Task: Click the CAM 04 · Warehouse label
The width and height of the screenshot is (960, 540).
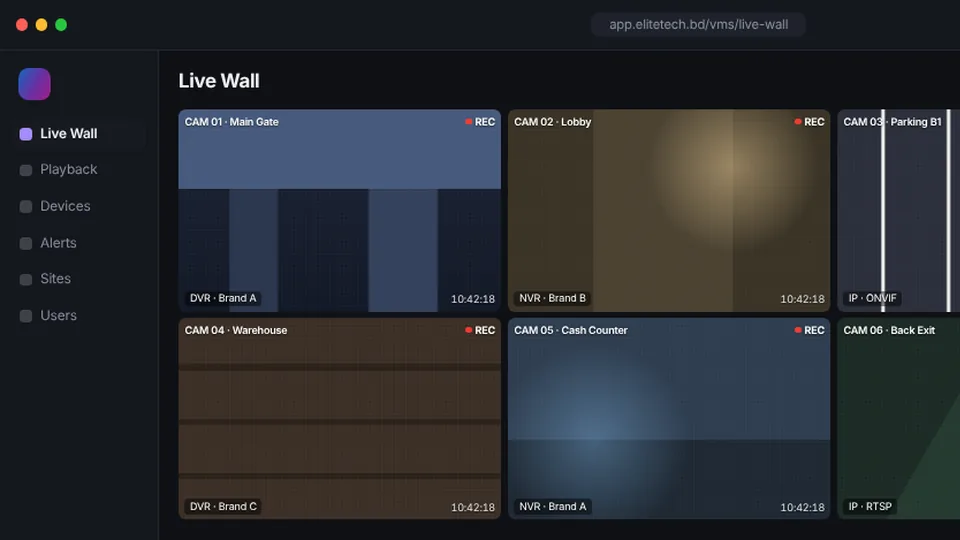Action: tap(236, 330)
